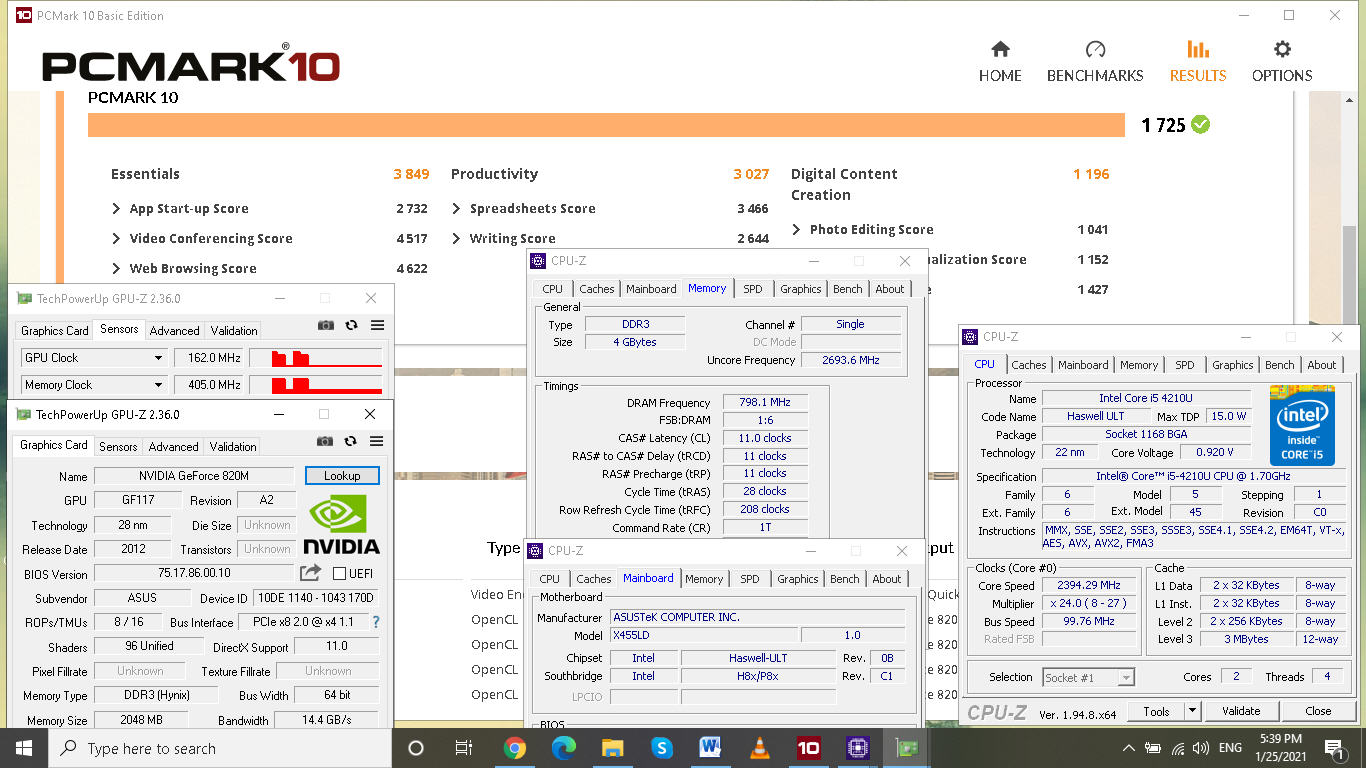Open Bench tab in CPU-Z Mainboard window
The height and width of the screenshot is (768, 1366).
pos(844,579)
